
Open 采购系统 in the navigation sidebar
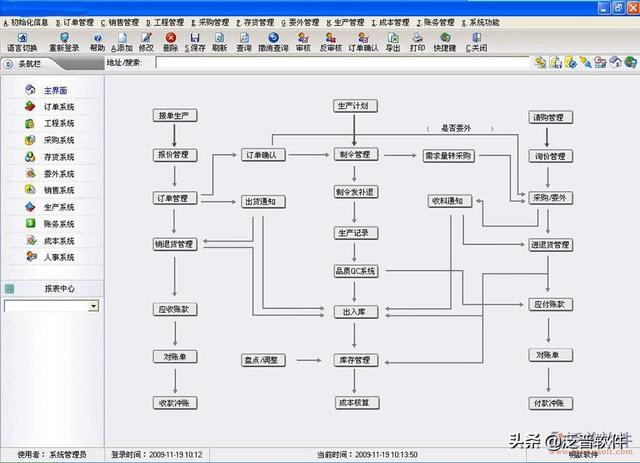point(59,140)
